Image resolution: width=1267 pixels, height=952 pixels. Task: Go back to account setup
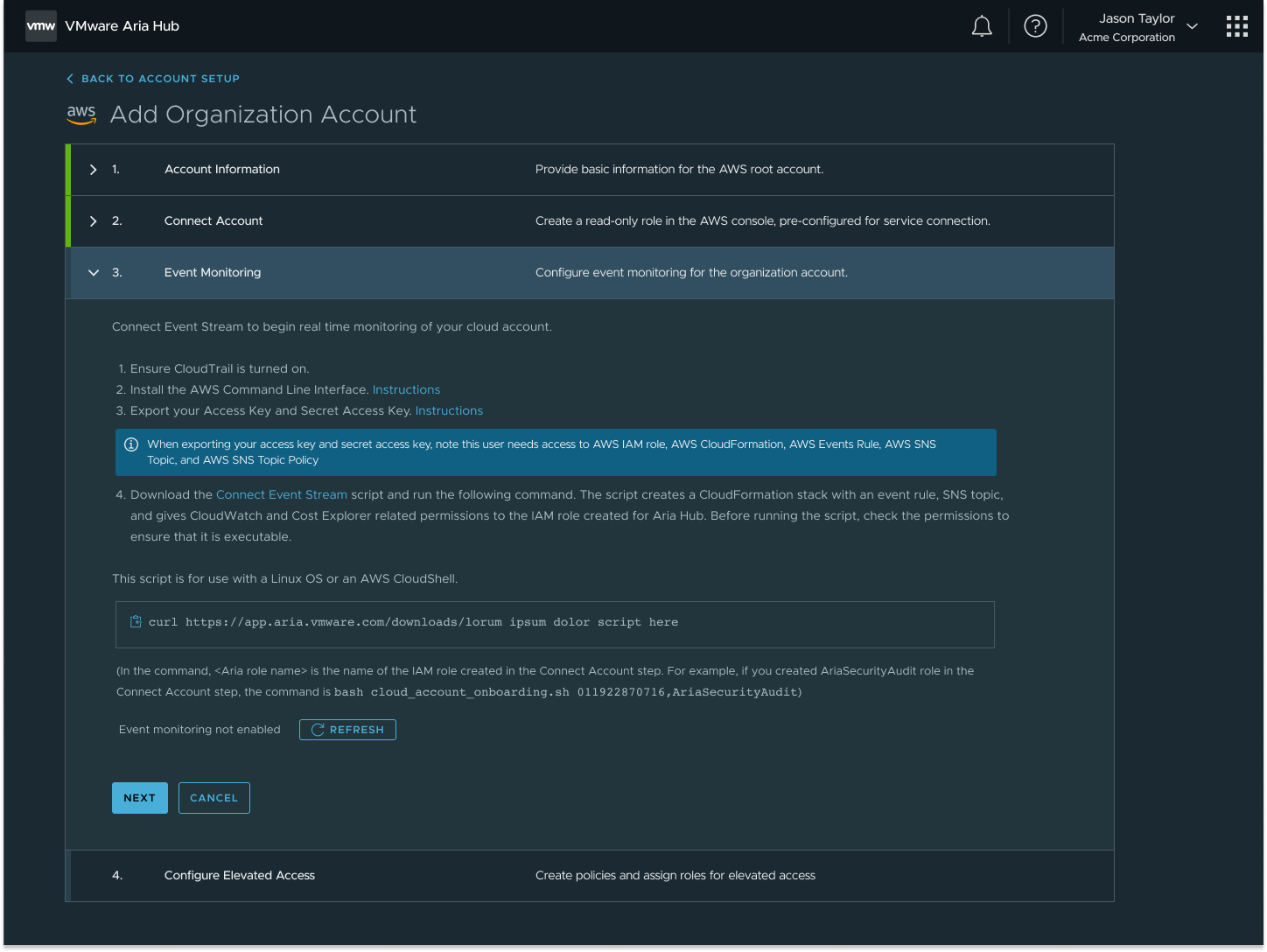(153, 79)
